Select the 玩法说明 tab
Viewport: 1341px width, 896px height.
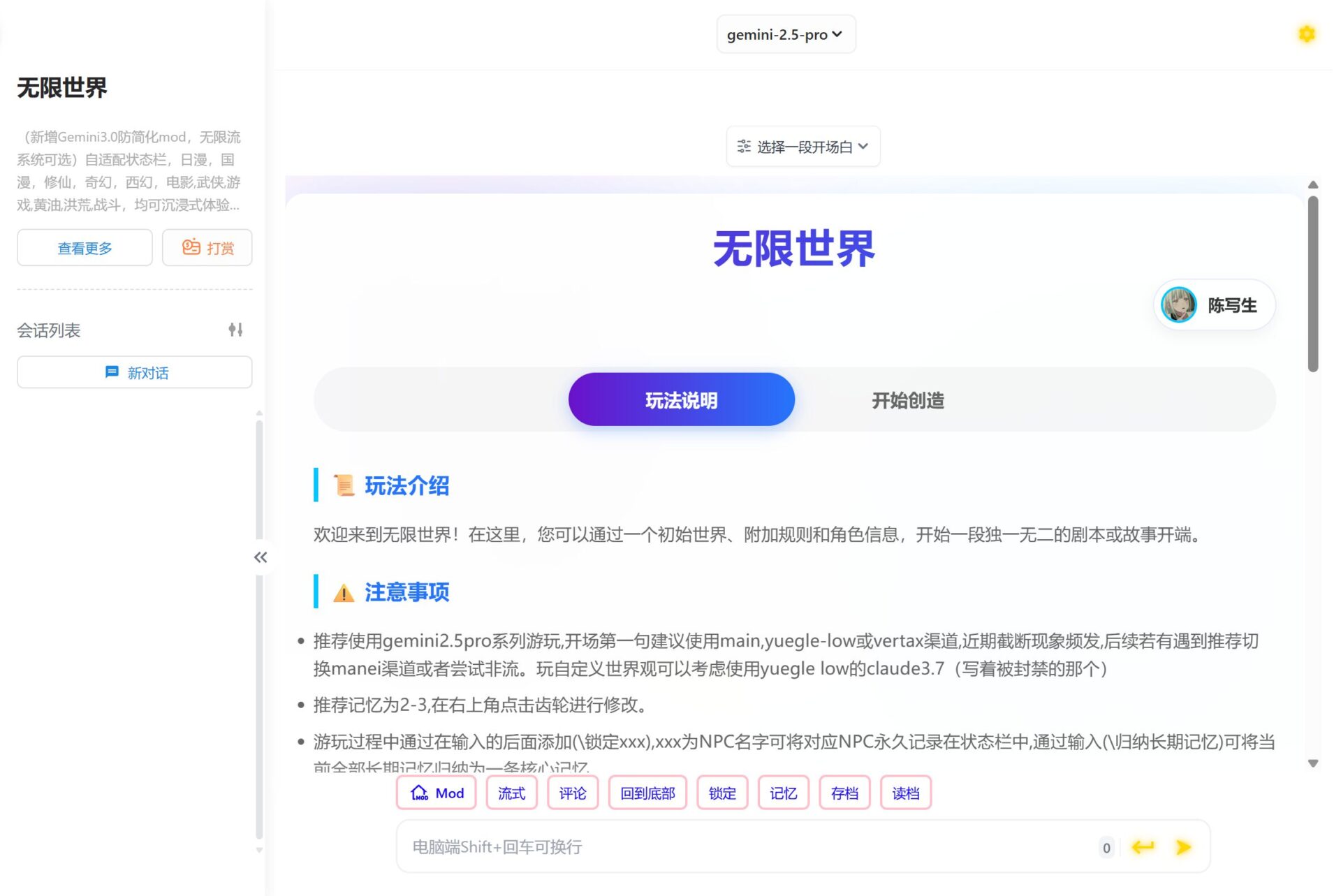click(680, 399)
